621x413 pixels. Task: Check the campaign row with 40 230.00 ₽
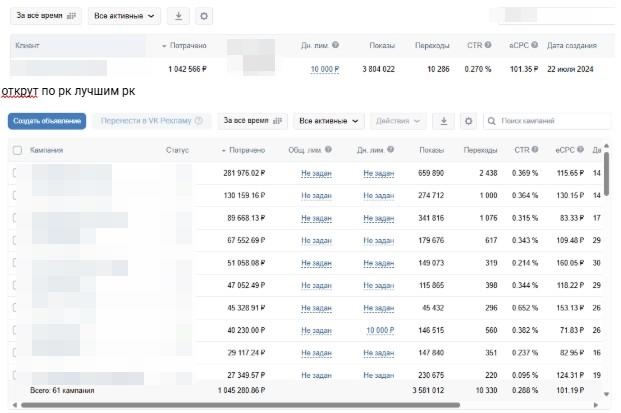(15, 330)
